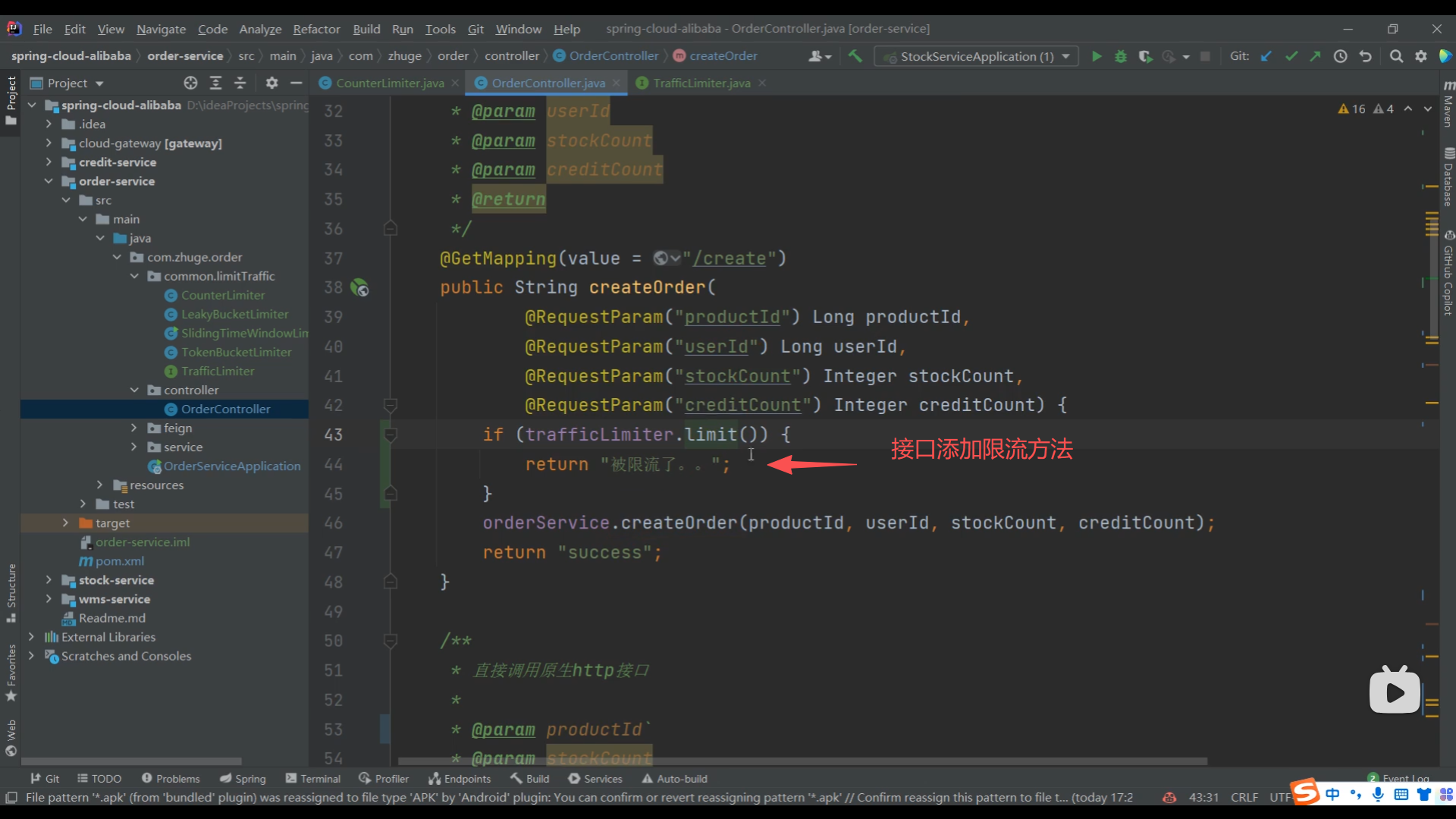This screenshot has height=819, width=1456.
Task: Toggle code fold marker at line 43
Action: 391,435
